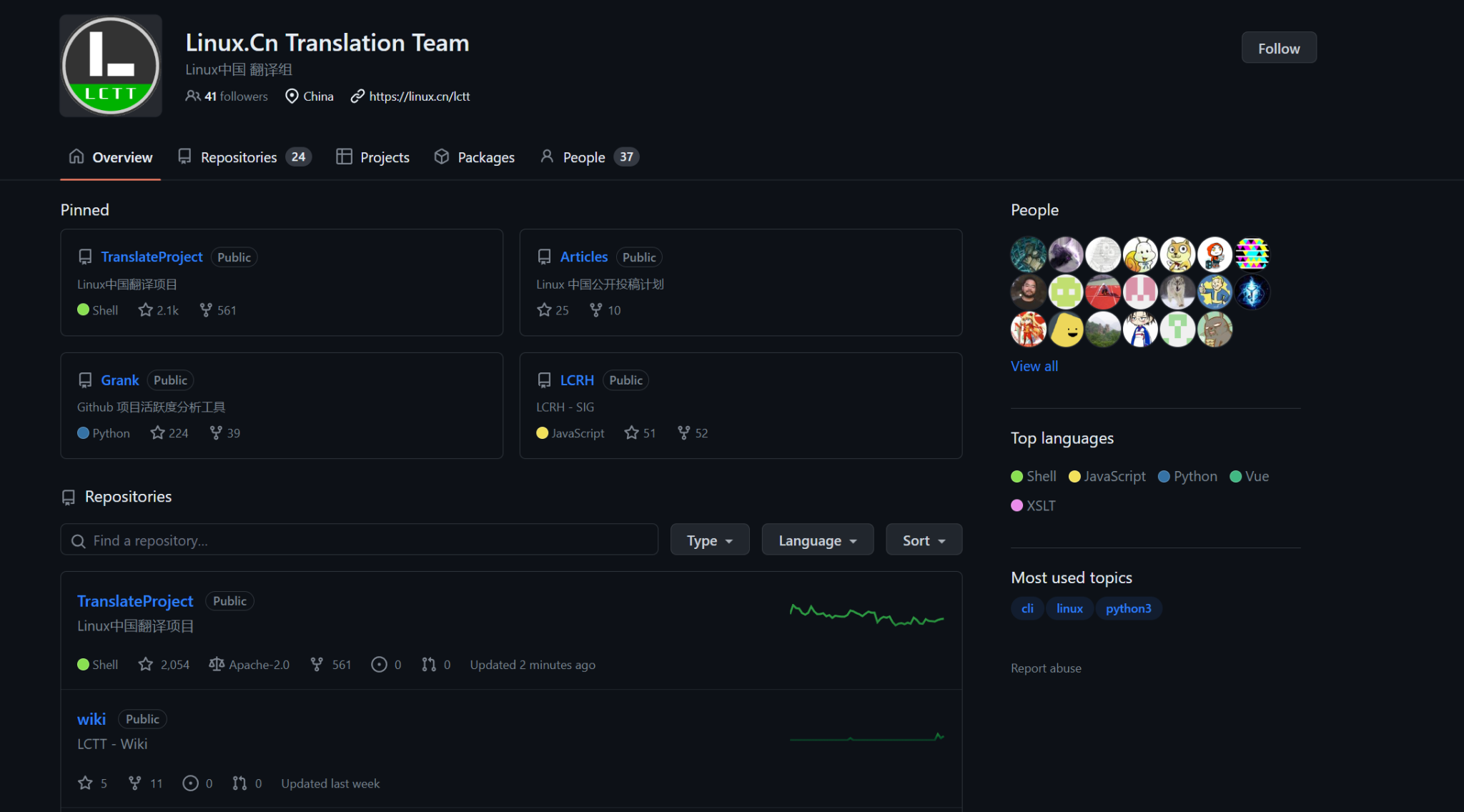
Task: Click fork icon on Grank pinned card
Action: tap(216, 432)
